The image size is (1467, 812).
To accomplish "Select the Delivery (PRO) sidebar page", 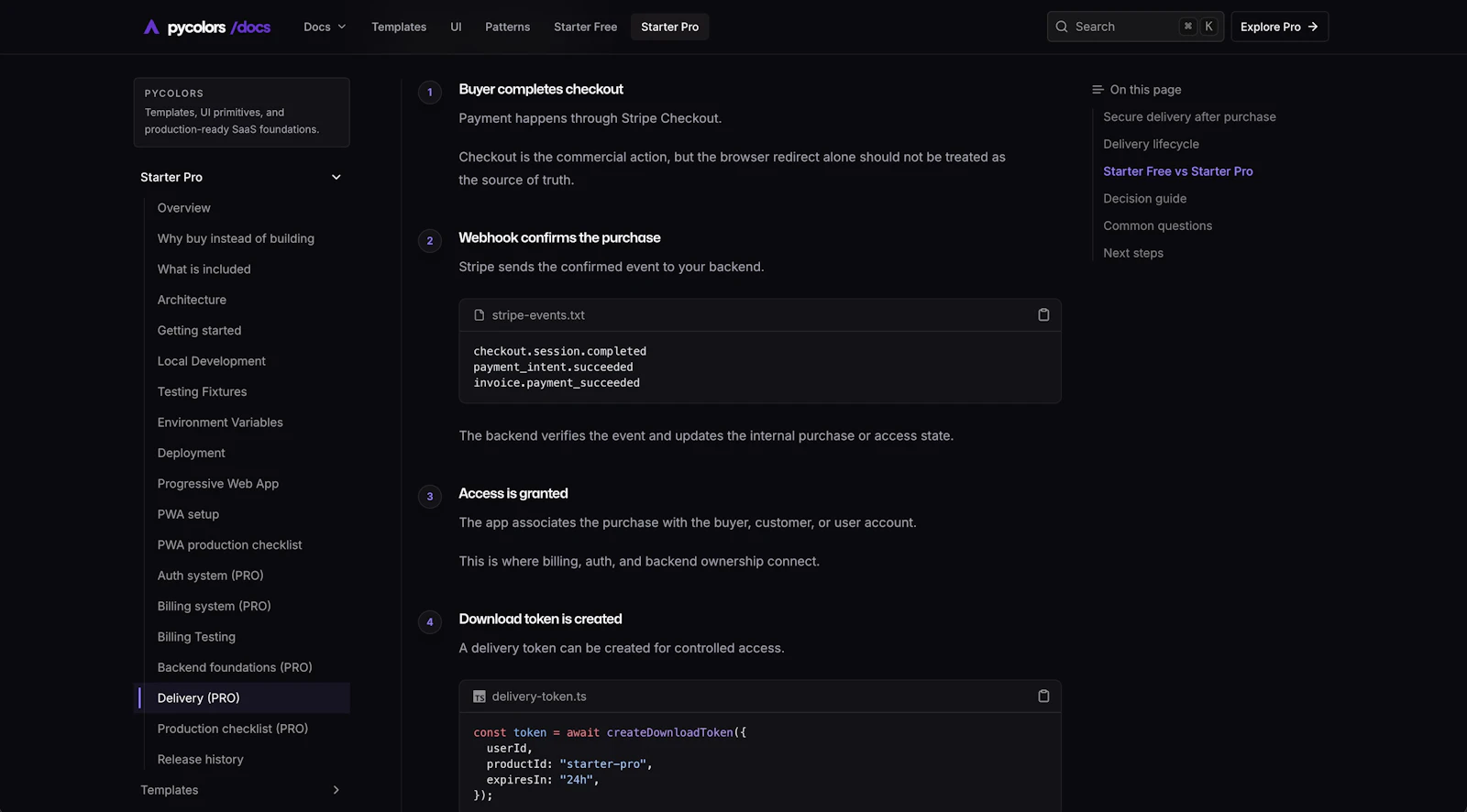I will point(244,698).
